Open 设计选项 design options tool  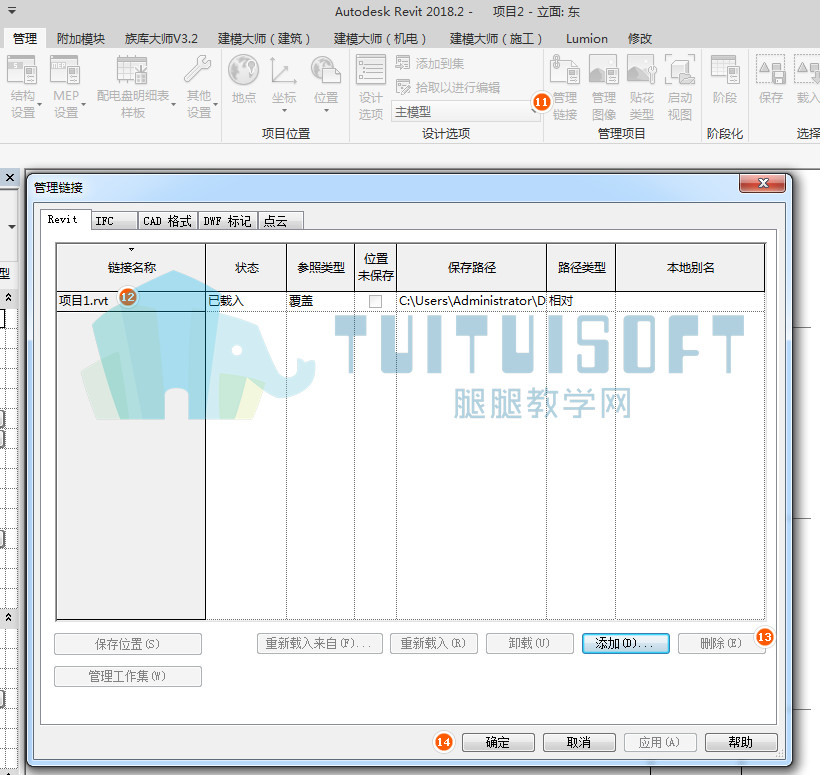pyautogui.click(x=371, y=87)
